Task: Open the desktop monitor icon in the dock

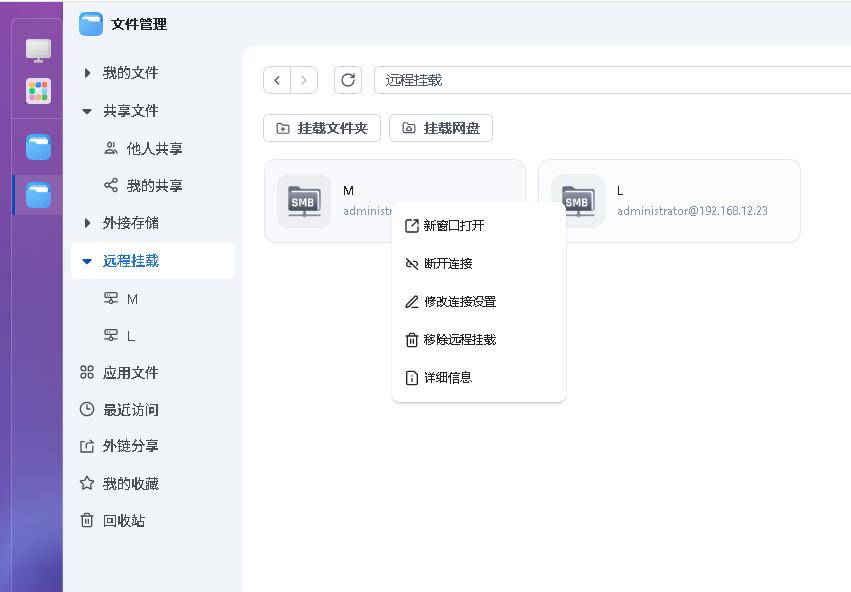Action: (38, 50)
